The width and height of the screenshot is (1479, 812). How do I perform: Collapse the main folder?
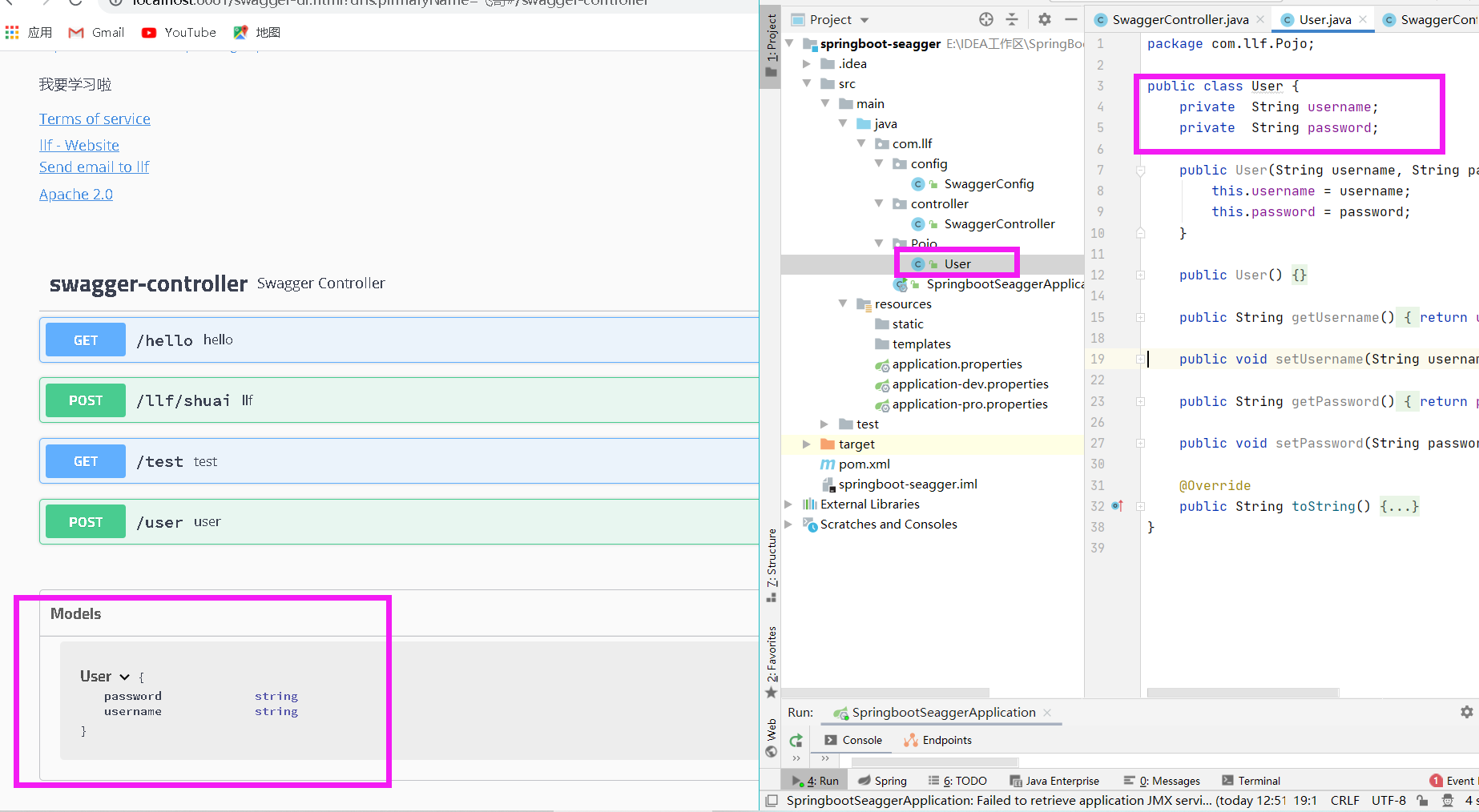coord(825,103)
